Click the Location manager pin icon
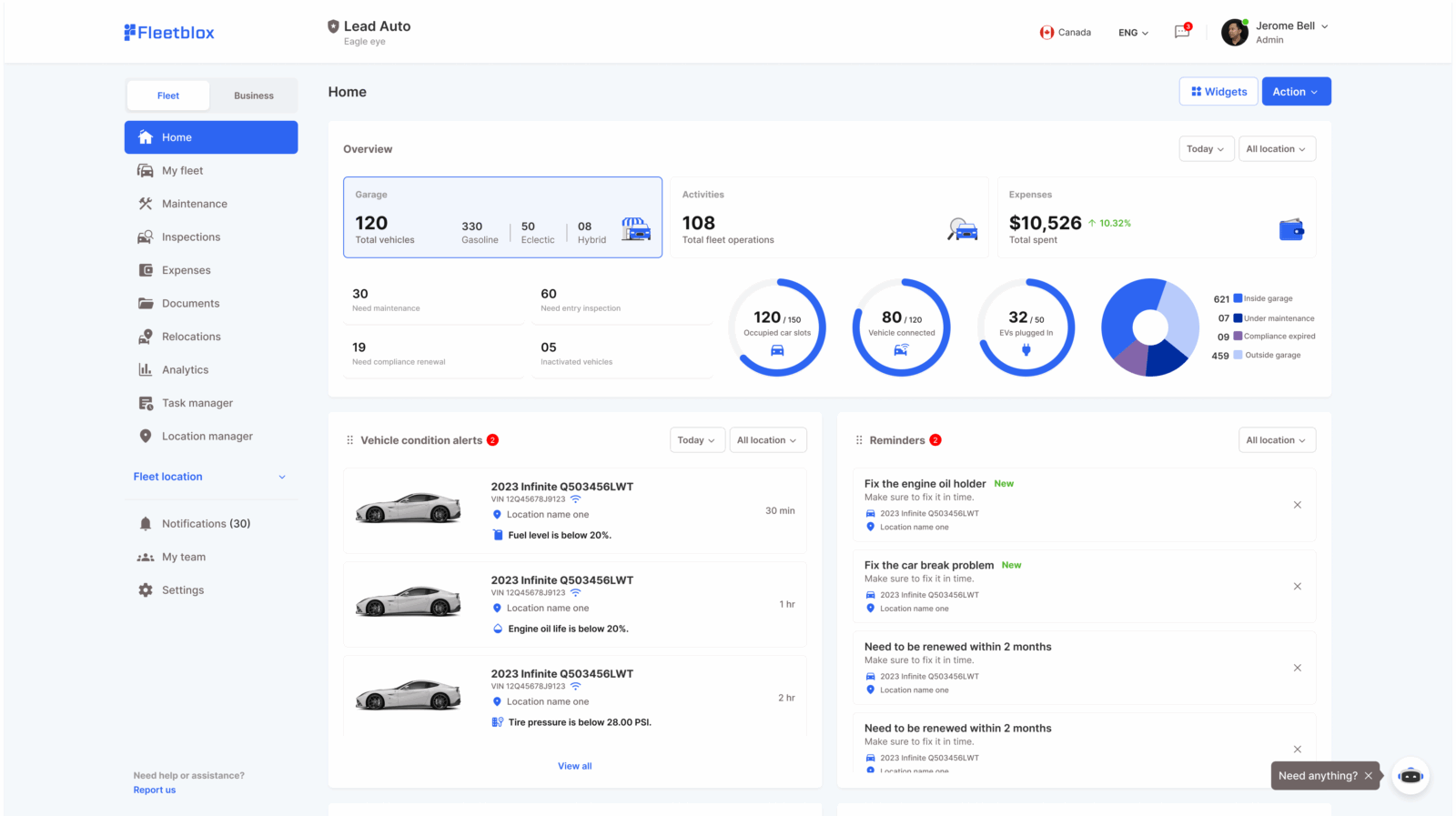Screen dimensions: 1456x816 tap(146, 436)
